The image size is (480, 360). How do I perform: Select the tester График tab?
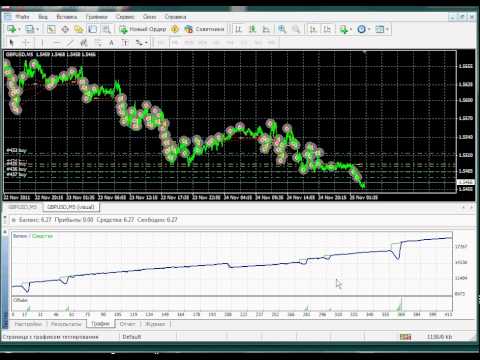pos(100,324)
